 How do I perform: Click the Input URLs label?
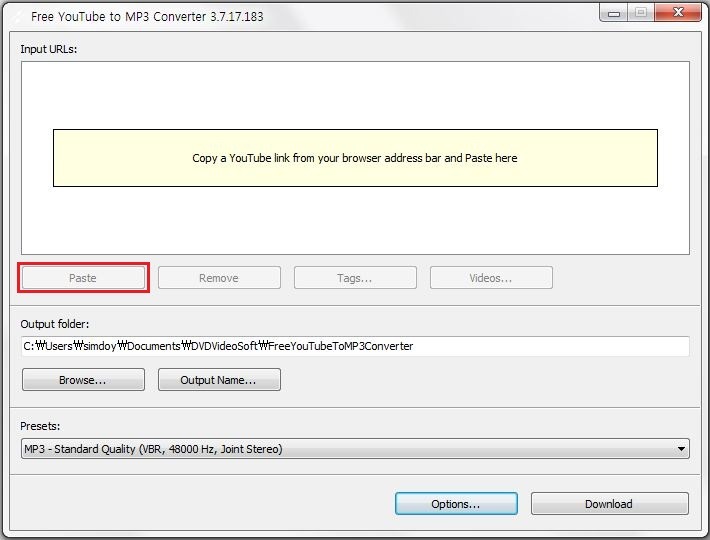(x=49, y=49)
